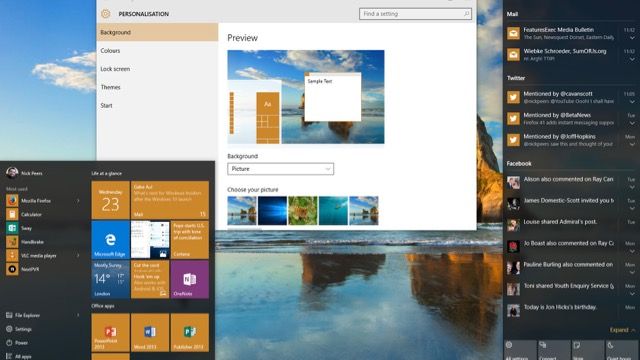The height and width of the screenshot is (360, 640).
Task: Open the London weather tile
Action: pos(110,280)
